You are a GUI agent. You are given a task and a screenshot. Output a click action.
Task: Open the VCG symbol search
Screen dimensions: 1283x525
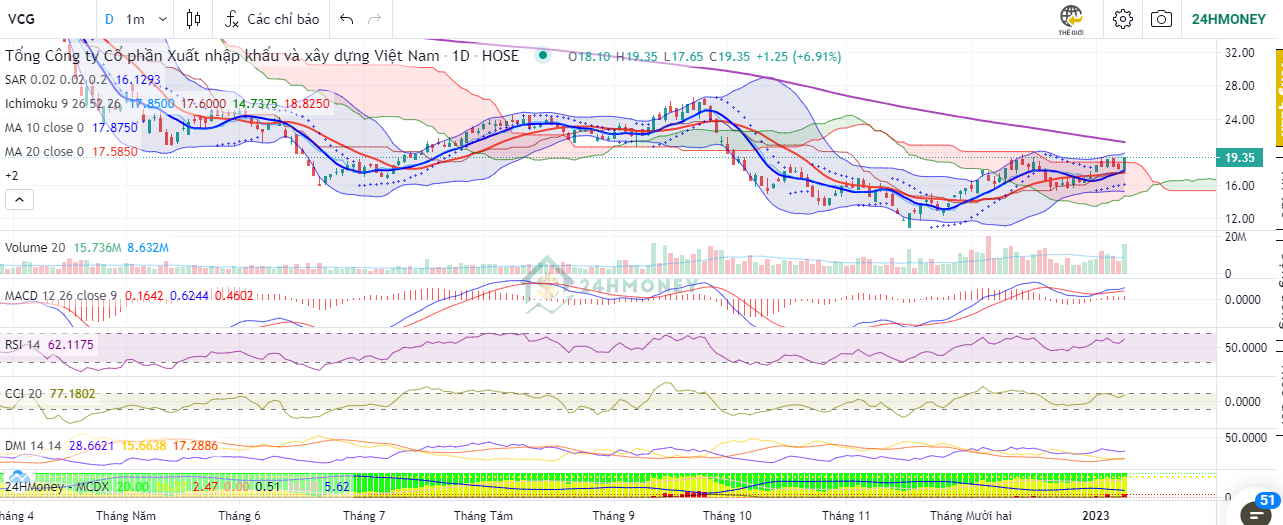pos(21,19)
